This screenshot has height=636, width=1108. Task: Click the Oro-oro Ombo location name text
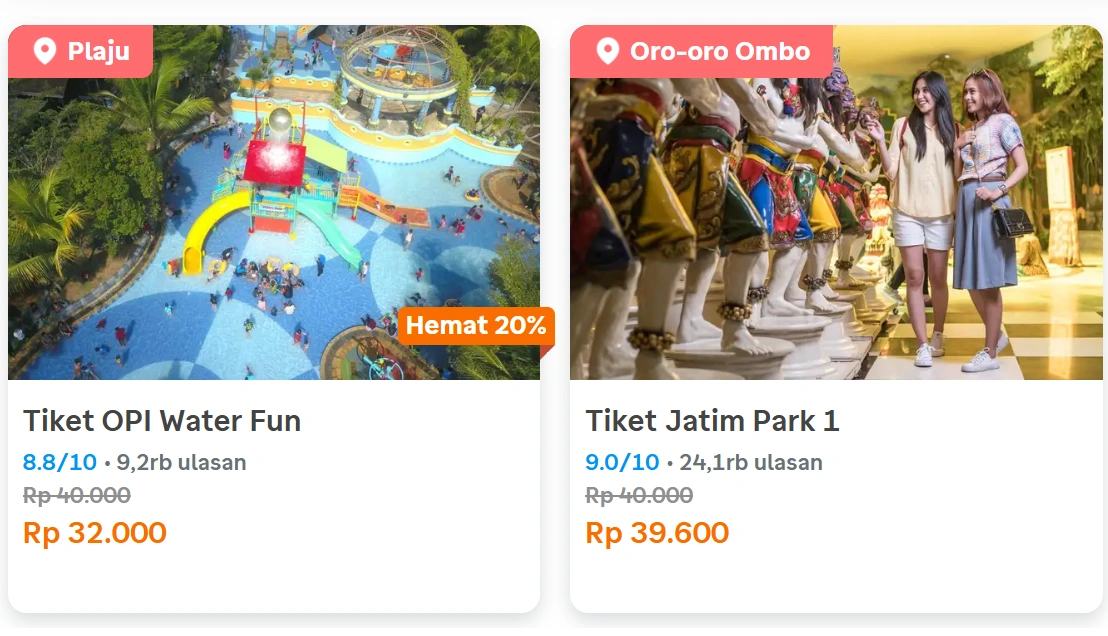pyautogui.click(x=720, y=51)
